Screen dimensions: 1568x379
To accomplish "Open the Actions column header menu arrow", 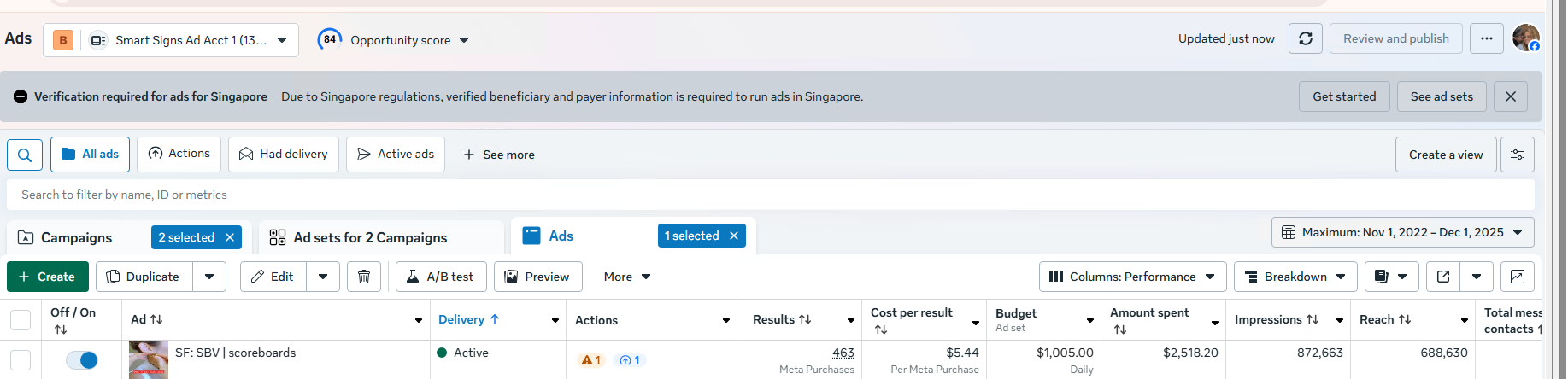I will (726, 321).
